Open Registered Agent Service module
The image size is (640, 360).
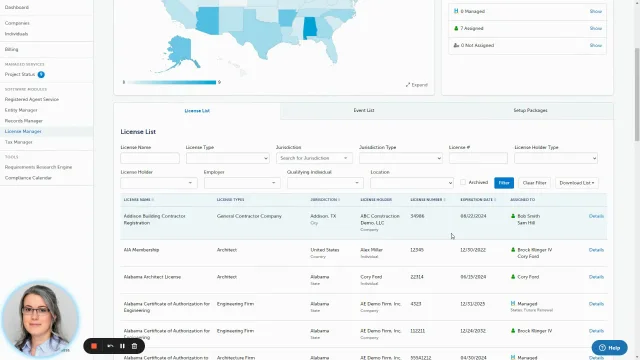[32, 99]
